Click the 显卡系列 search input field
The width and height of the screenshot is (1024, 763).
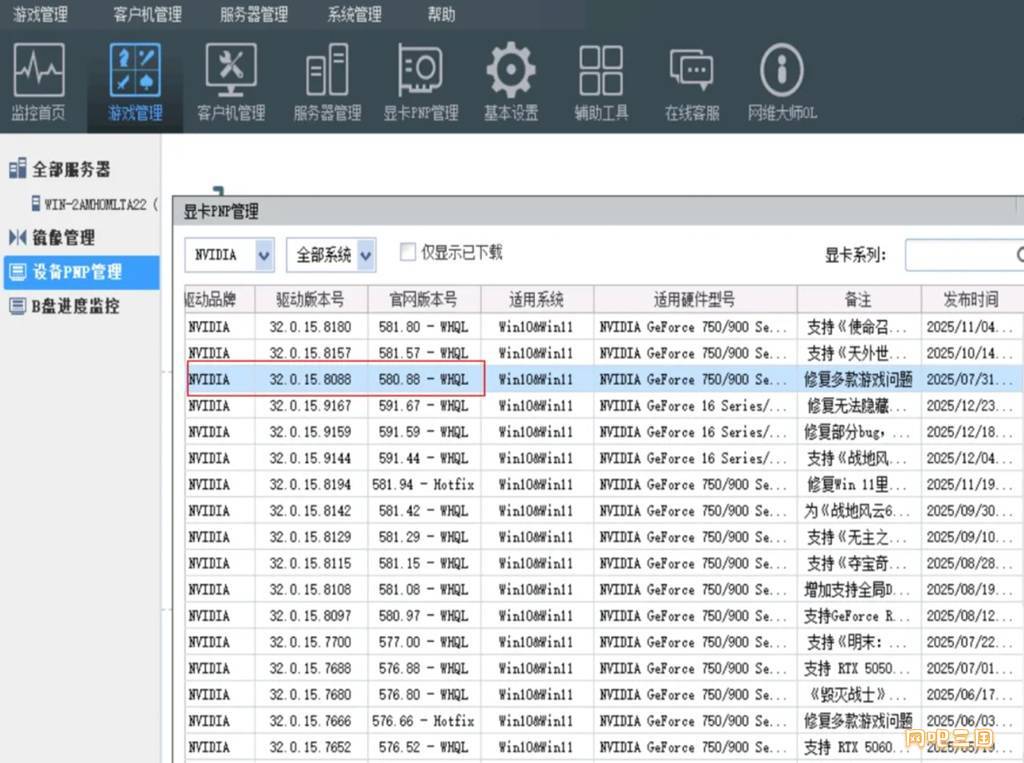(960, 255)
